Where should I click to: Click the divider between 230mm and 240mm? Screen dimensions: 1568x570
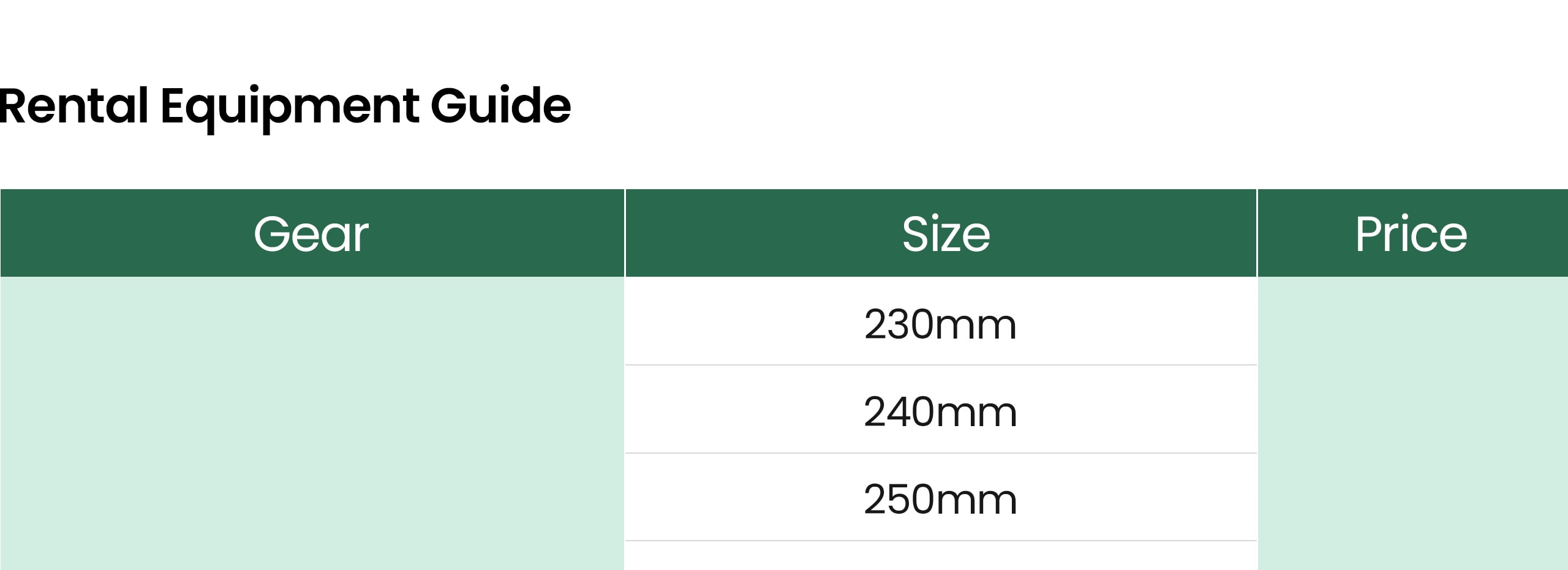[941, 365]
